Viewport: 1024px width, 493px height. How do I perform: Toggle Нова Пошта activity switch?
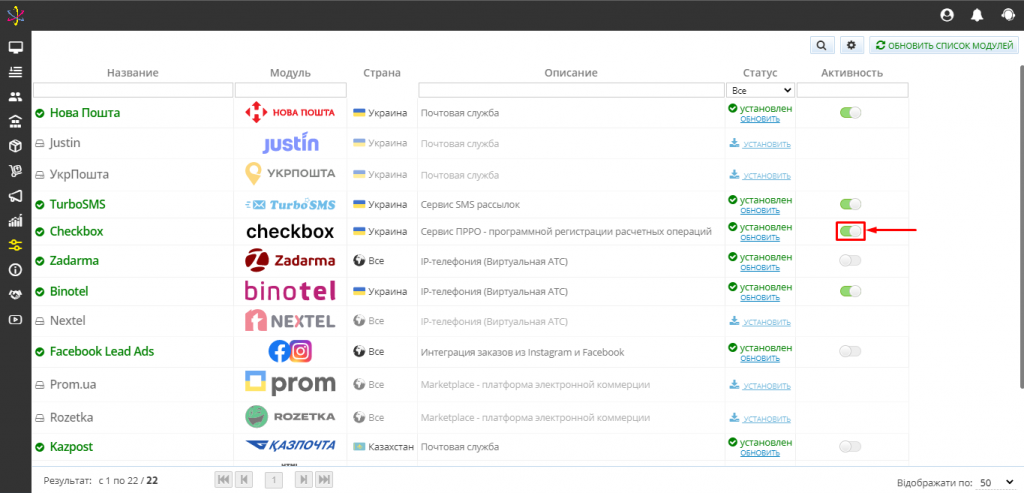850,113
